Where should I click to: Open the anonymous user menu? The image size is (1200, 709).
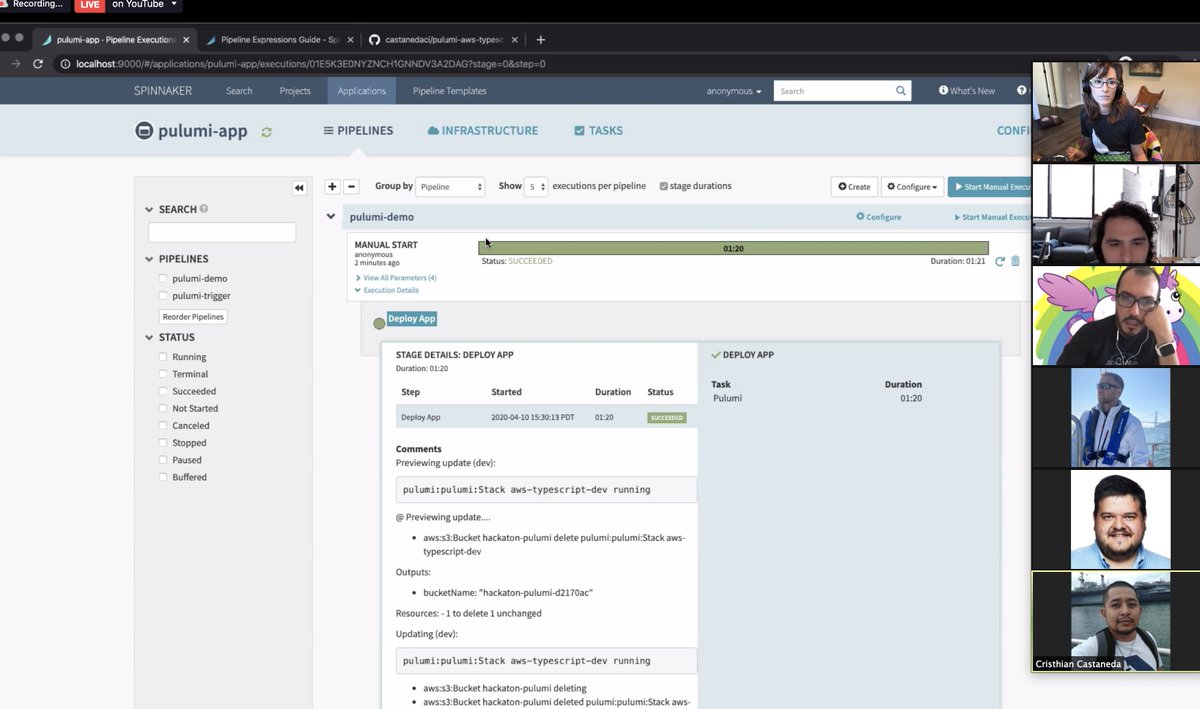(x=734, y=91)
